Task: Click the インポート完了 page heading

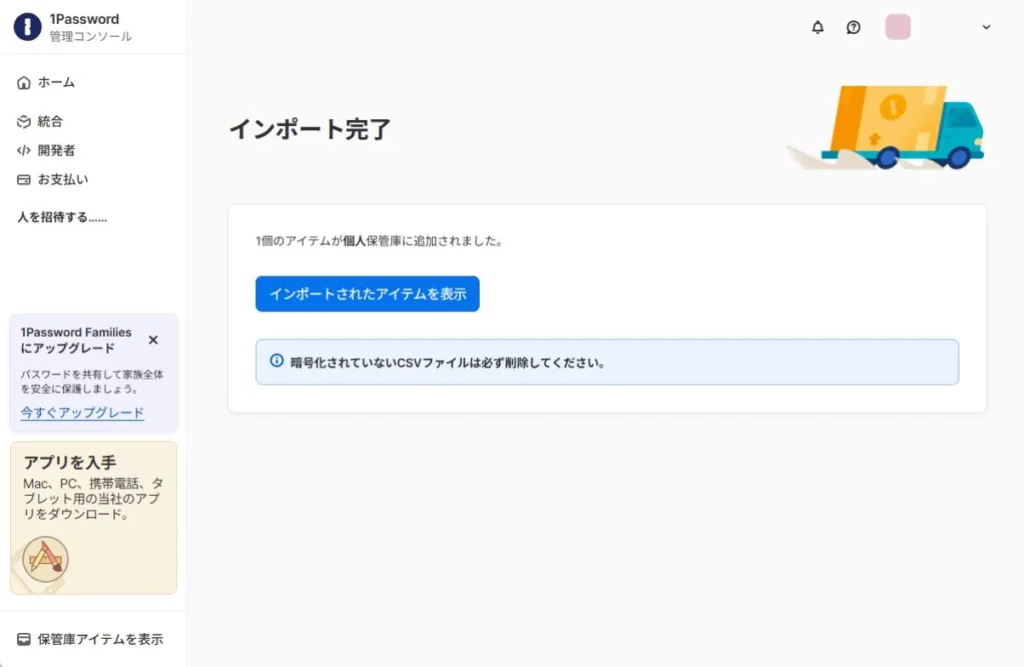Action: click(x=310, y=128)
